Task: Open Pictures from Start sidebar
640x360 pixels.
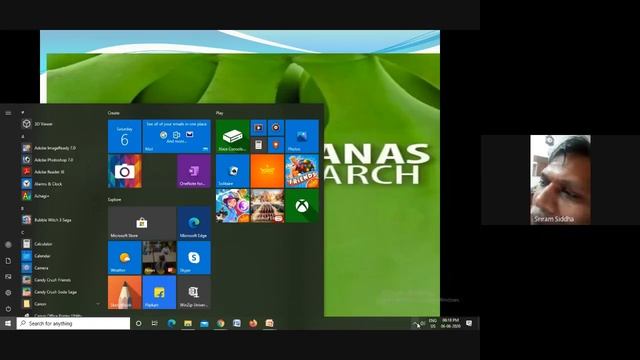Action: (8, 277)
